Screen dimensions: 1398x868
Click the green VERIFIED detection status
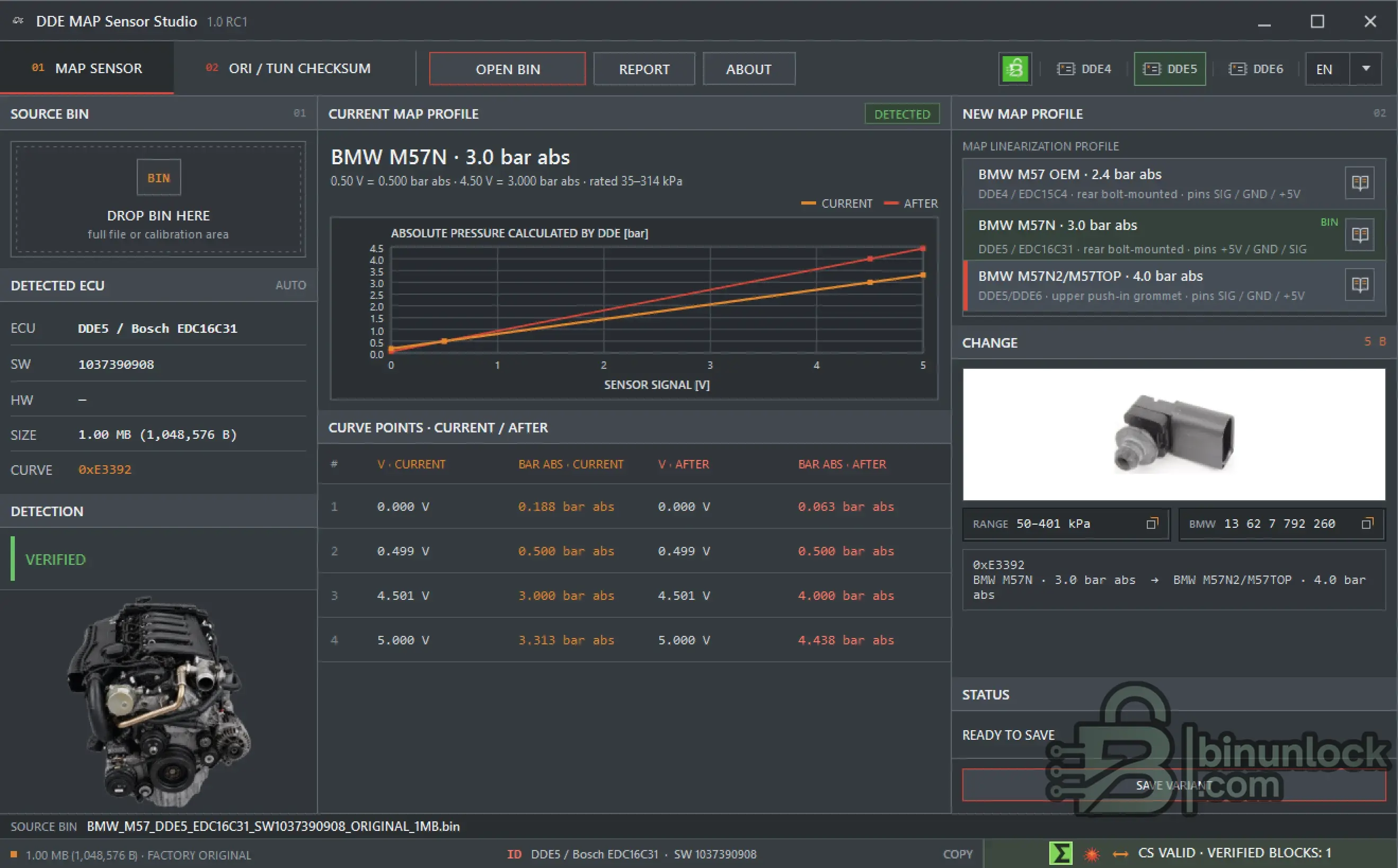[x=55, y=560]
